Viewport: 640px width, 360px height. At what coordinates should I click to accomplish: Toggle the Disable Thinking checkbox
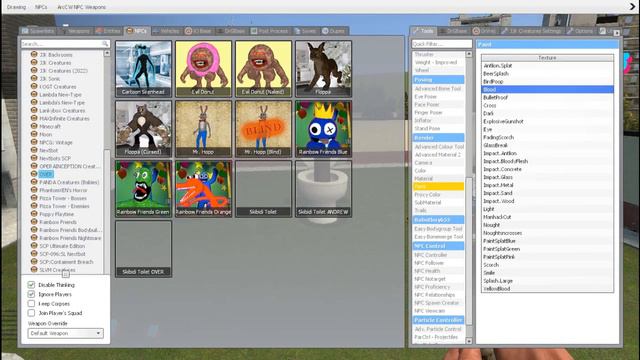tap(31, 284)
